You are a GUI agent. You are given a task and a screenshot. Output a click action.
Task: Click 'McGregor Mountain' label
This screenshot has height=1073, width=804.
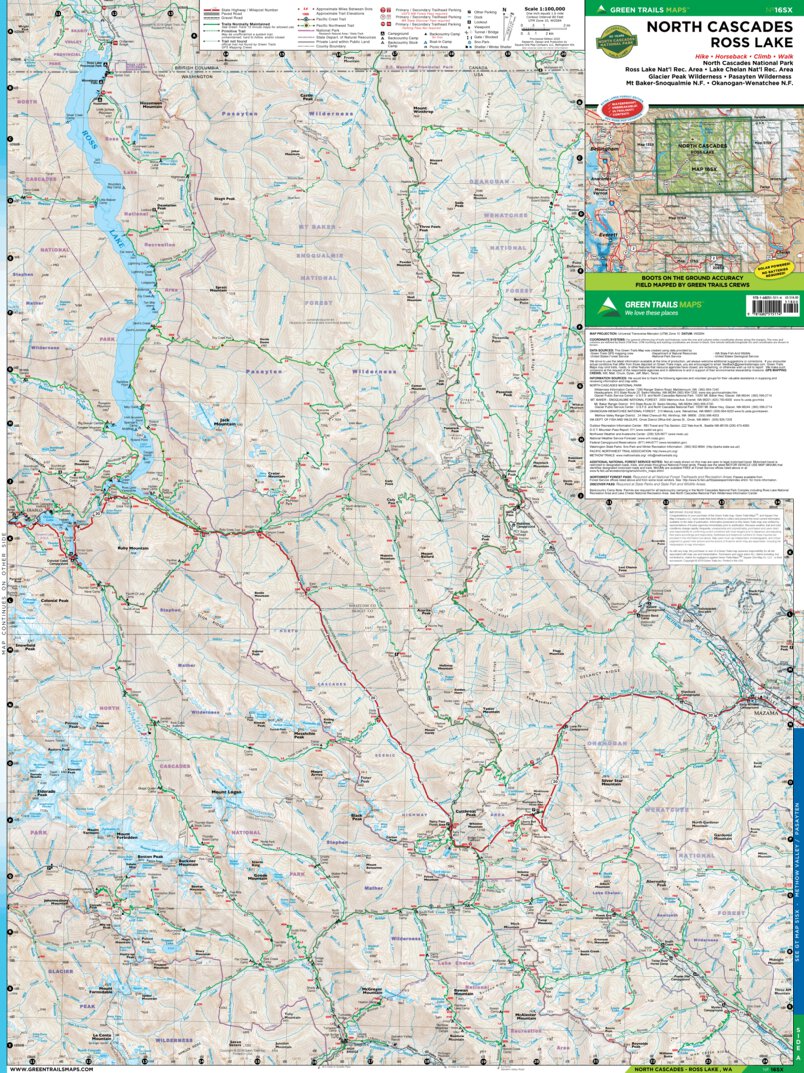(x=372, y=990)
